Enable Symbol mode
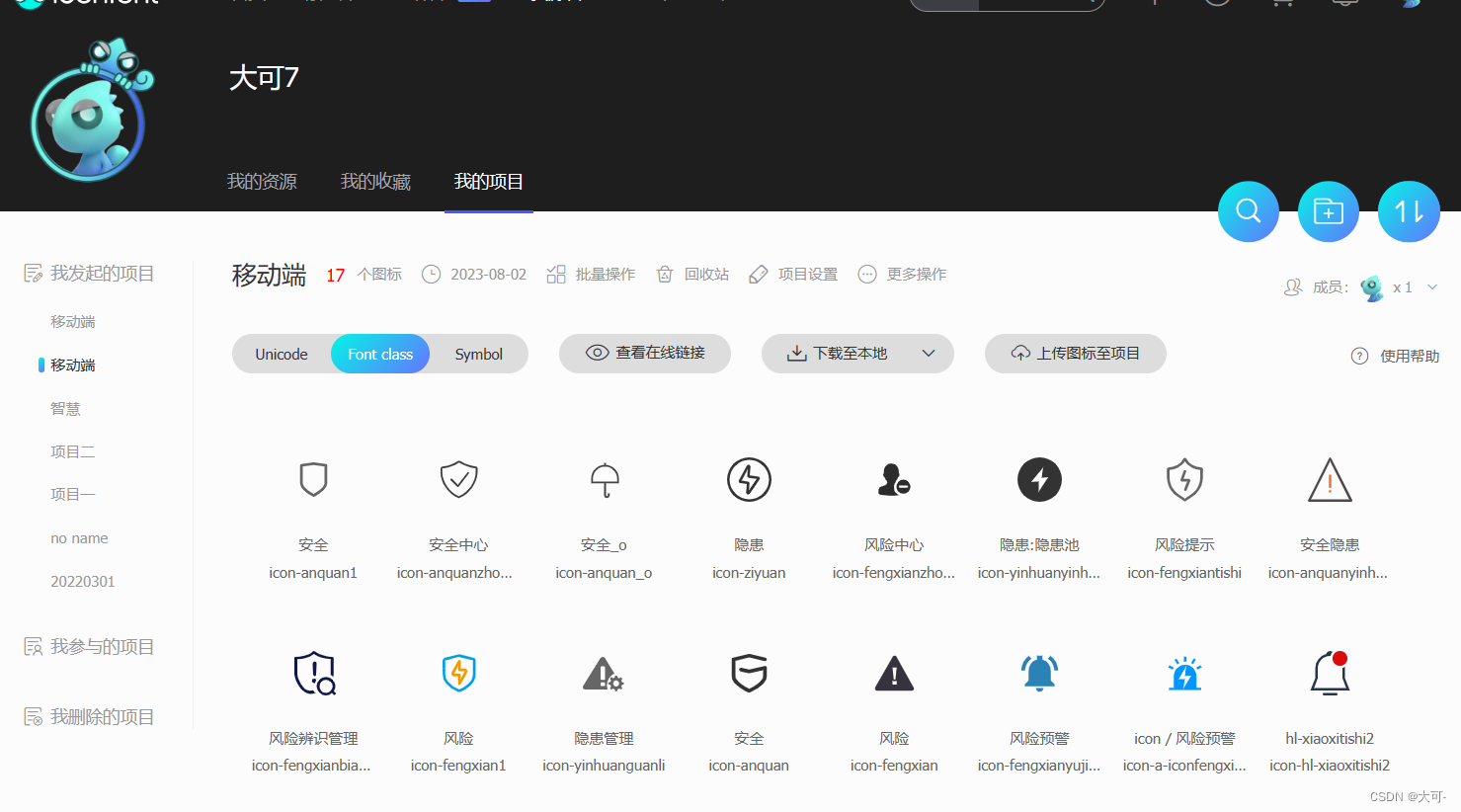 click(x=478, y=353)
